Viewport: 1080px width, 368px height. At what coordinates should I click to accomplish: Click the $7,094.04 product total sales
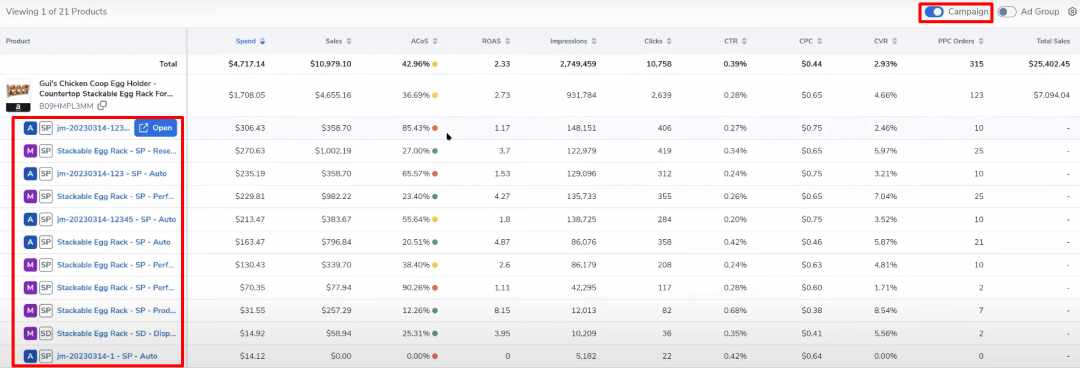pyautogui.click(x=1051, y=95)
